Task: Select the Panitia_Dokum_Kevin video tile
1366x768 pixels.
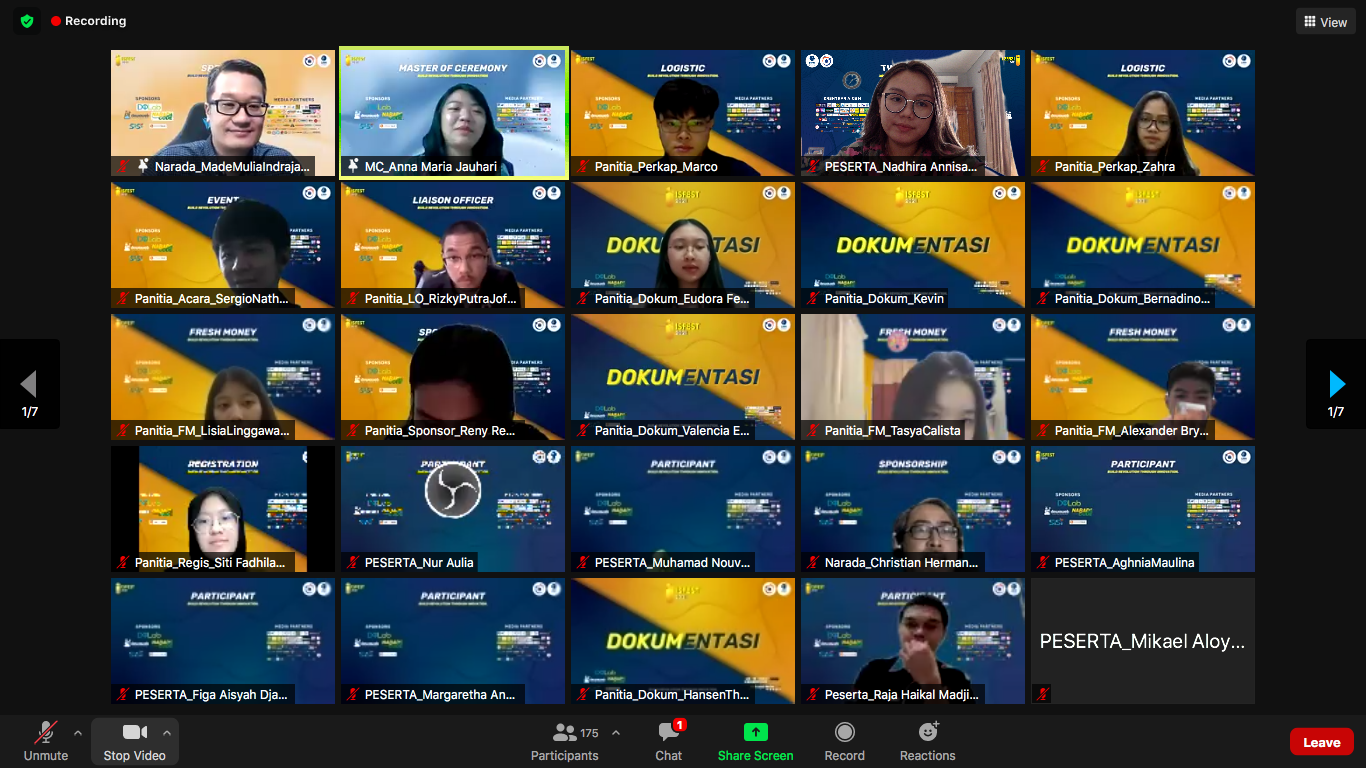Action: pos(913,244)
